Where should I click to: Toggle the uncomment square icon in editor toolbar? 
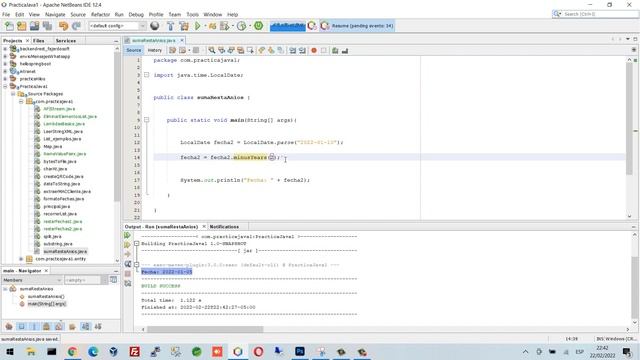(x=324, y=50)
